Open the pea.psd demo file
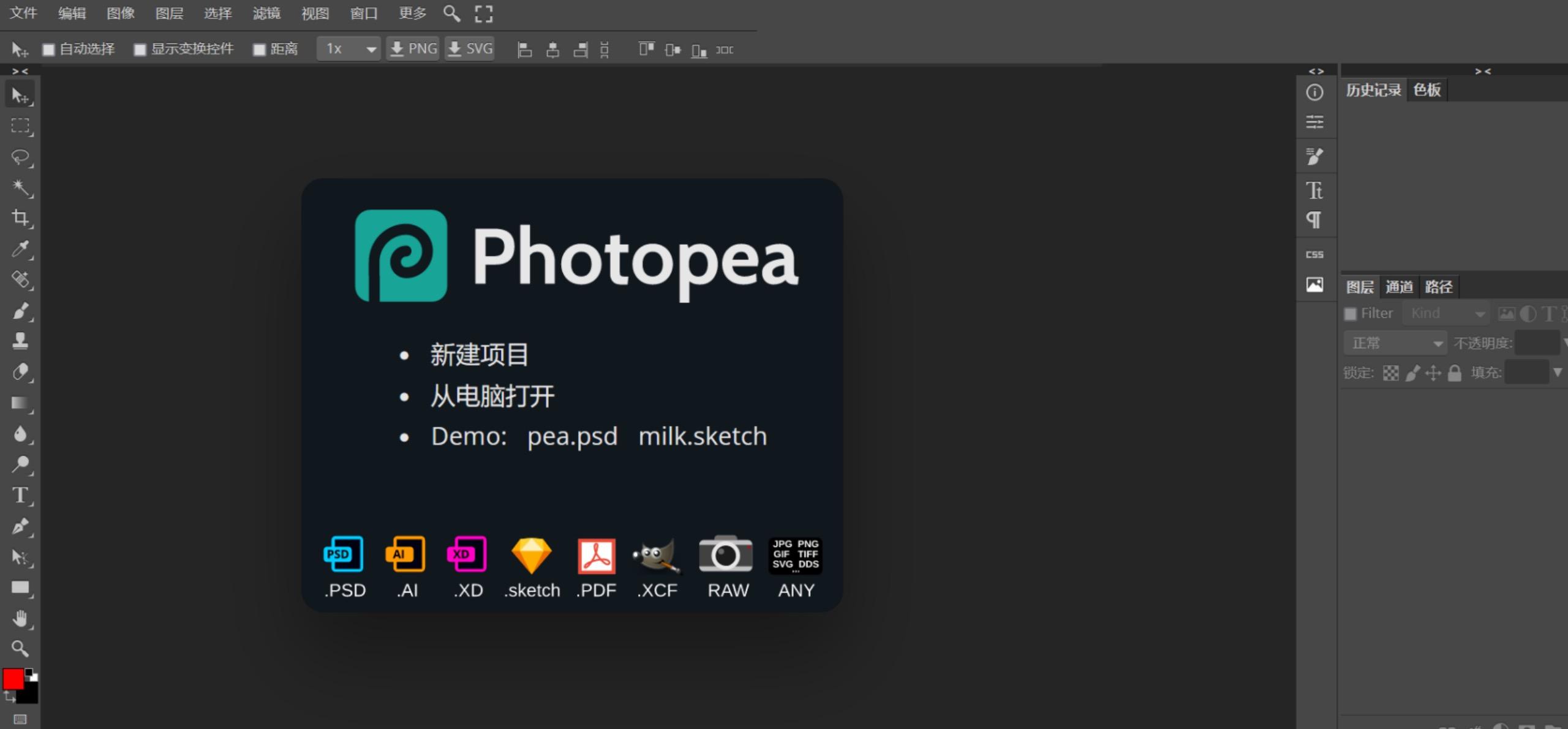This screenshot has width=1568, height=729. (x=572, y=436)
